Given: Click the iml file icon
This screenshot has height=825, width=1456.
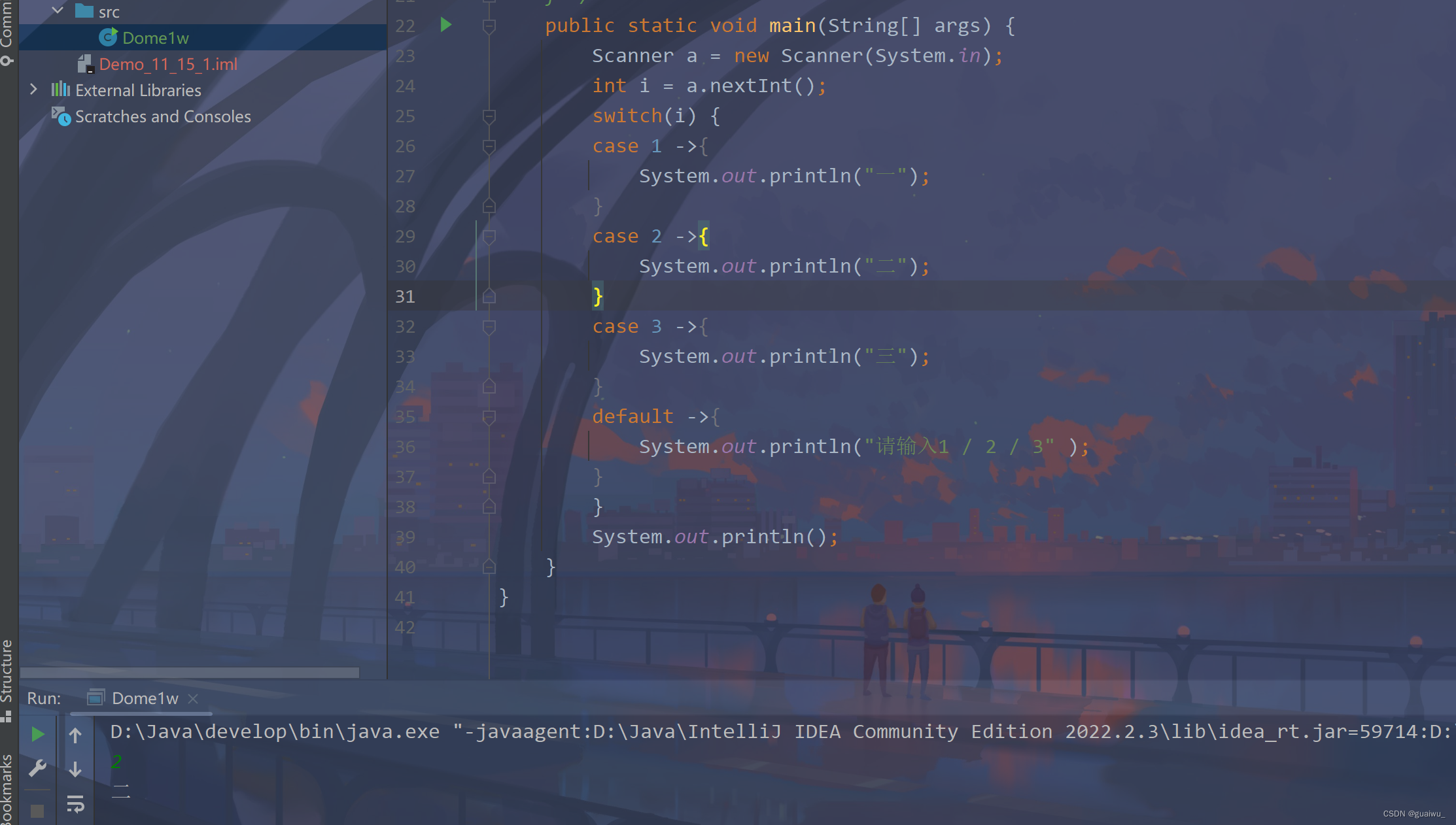Looking at the screenshot, I should point(85,64).
